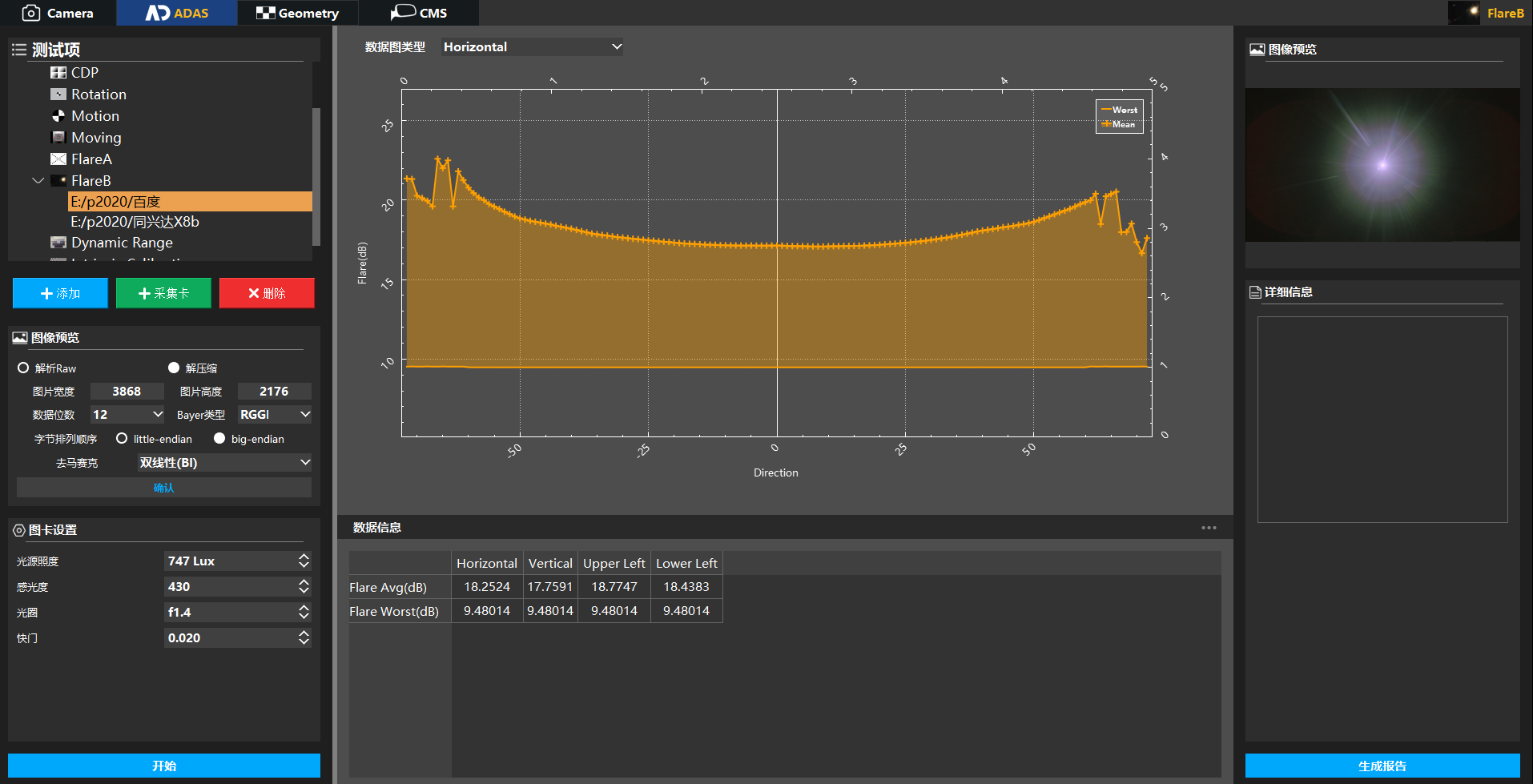Viewport: 1533px width, 784px height.
Task: Click the Dynamic Range icon
Action: coord(58,243)
